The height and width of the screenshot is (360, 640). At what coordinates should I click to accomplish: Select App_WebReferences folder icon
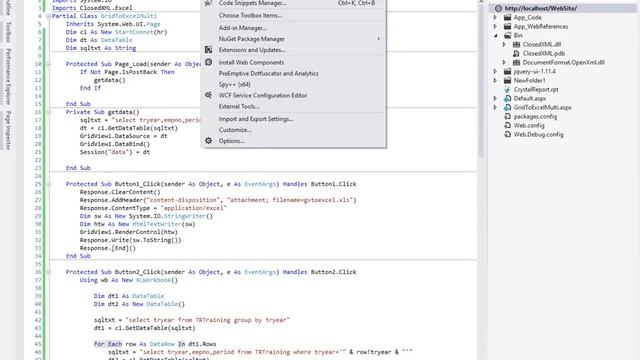pyautogui.click(x=507, y=27)
